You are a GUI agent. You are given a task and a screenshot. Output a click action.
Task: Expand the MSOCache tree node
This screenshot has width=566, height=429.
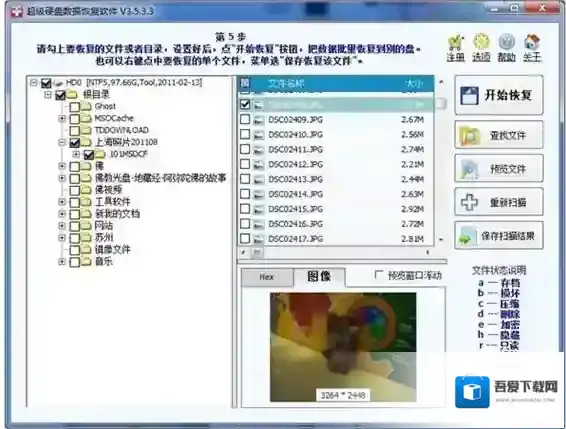tap(62, 118)
